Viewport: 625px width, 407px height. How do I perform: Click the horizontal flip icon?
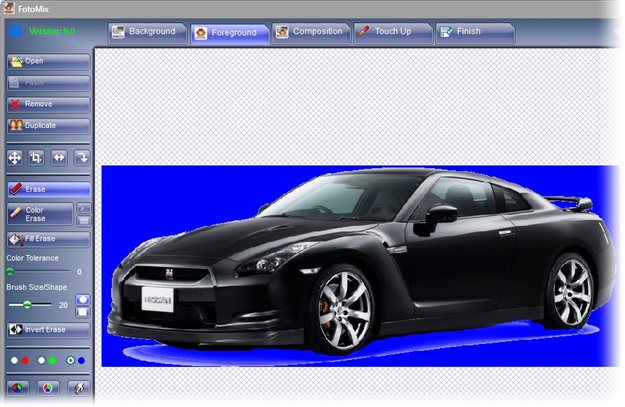click(59, 158)
